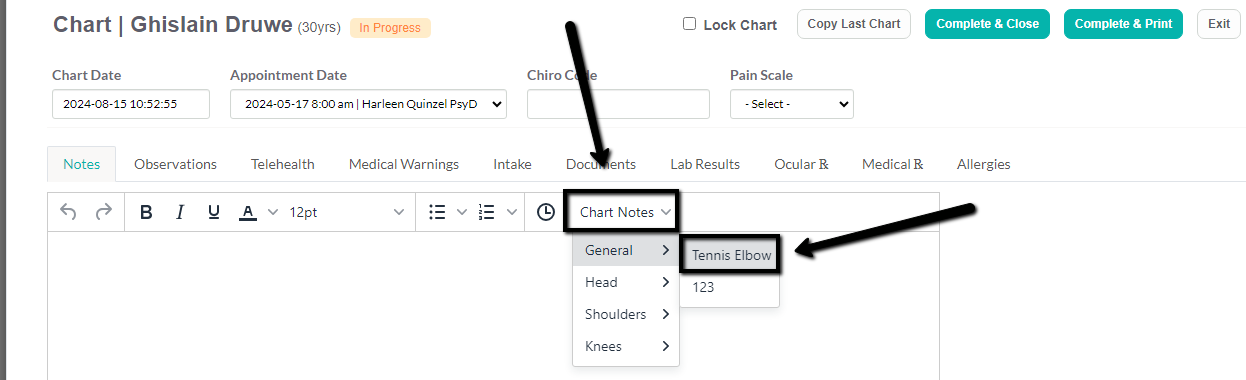Switch to the Medical Warnings tab
The width and height of the screenshot is (1246, 380).
tap(404, 164)
